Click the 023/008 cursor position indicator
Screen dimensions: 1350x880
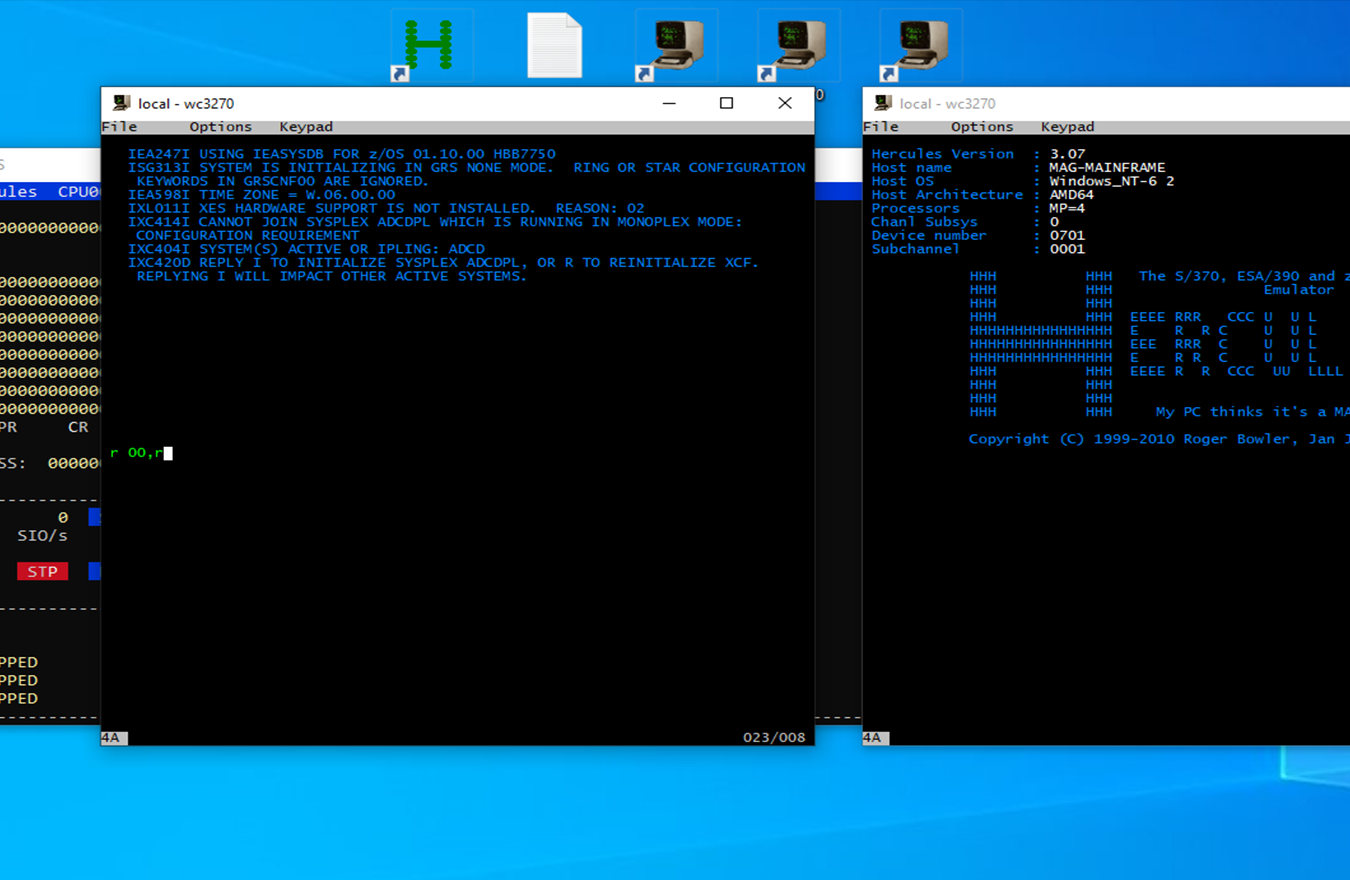[x=773, y=738]
